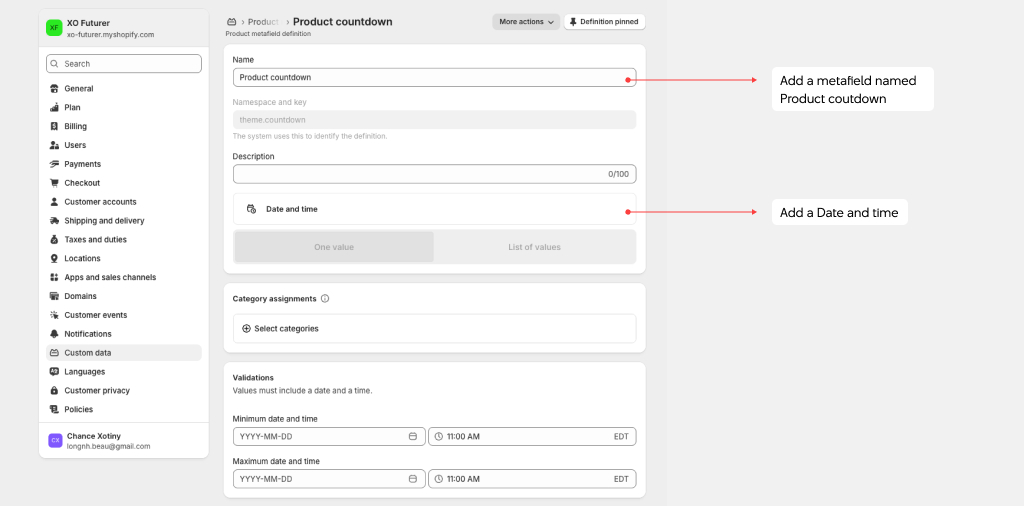Open the Maximum time picker field
This screenshot has width=1024, height=506.
tap(532, 479)
